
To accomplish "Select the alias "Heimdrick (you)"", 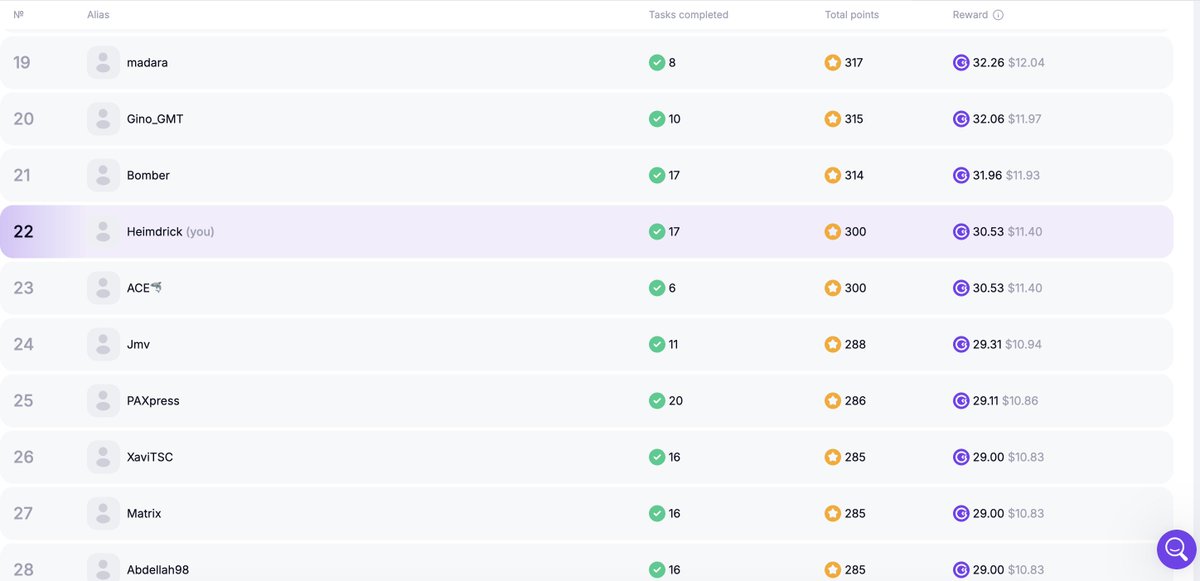I will pyautogui.click(x=170, y=231).
